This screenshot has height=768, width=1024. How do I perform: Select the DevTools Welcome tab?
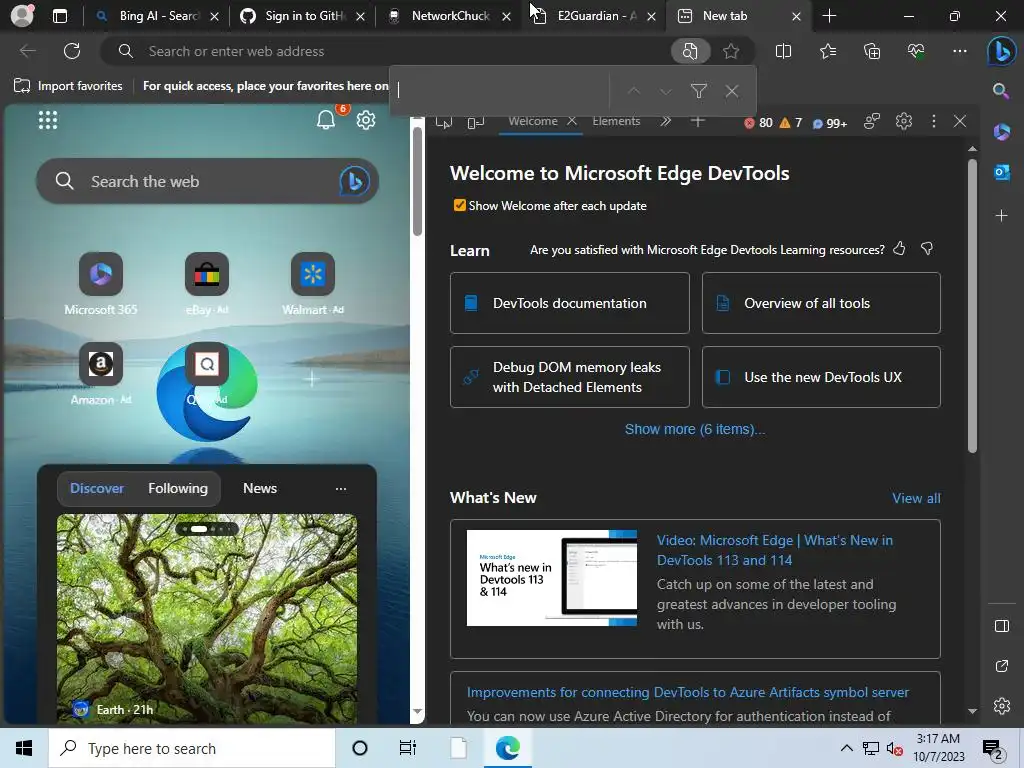[532, 121]
